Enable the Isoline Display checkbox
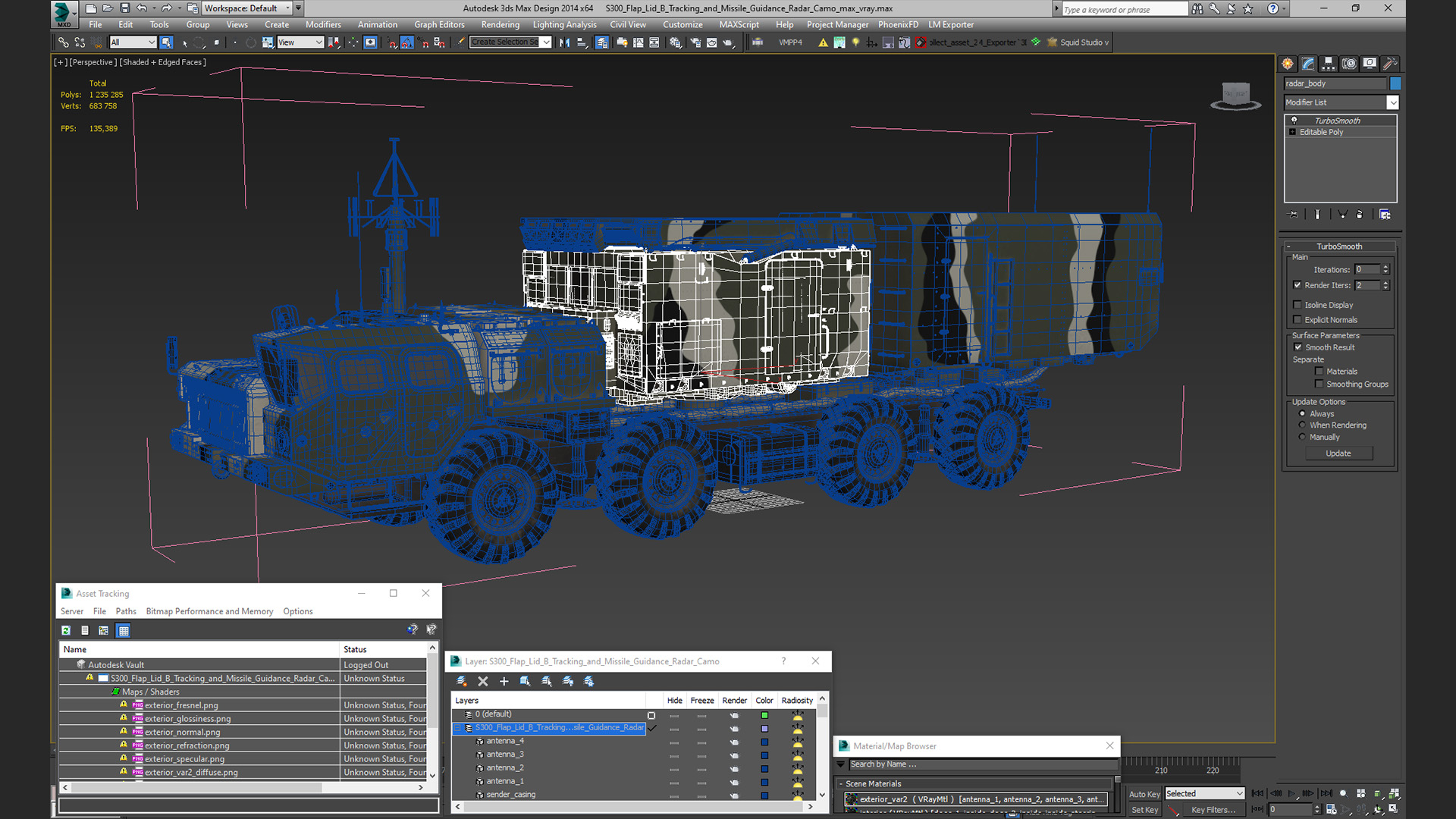The image size is (1456, 819). point(1298,305)
